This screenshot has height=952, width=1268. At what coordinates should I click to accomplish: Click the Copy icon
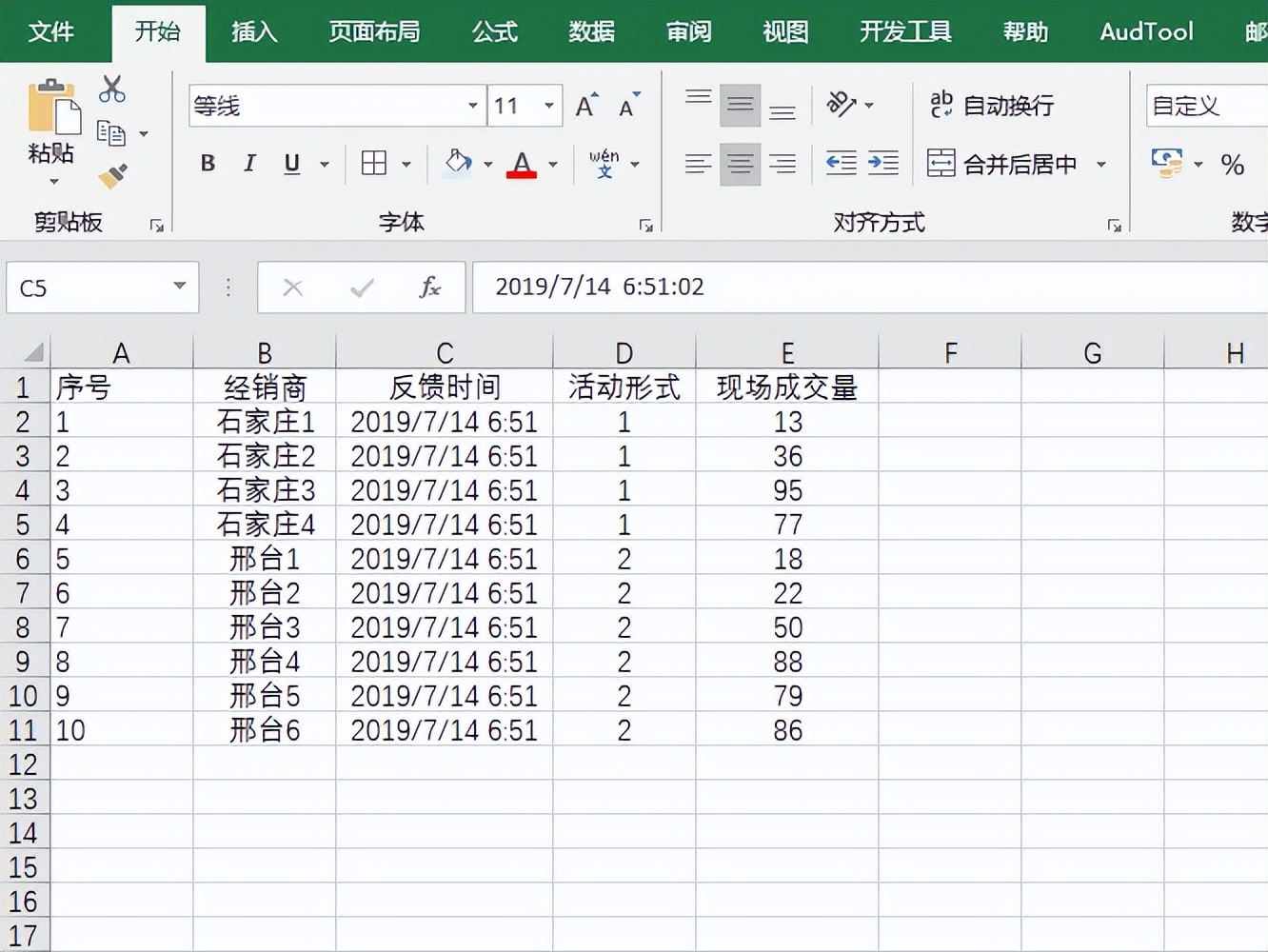[111, 133]
